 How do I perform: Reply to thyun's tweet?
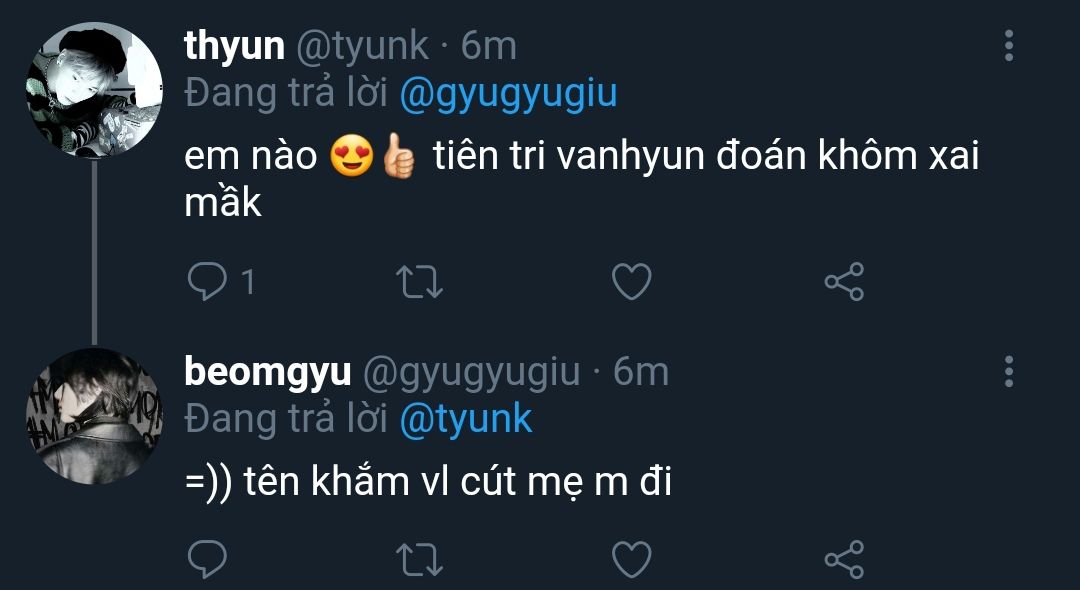(x=207, y=282)
